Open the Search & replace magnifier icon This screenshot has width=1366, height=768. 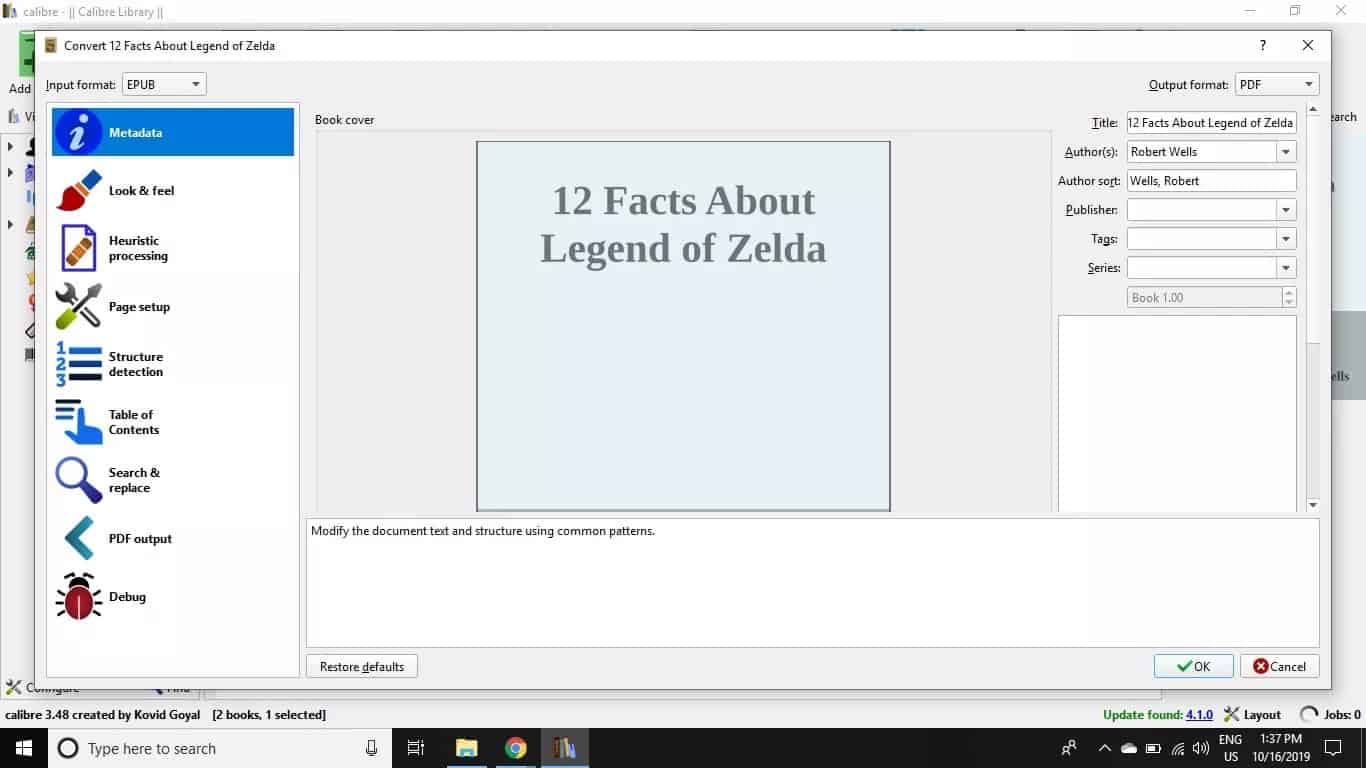(78, 480)
